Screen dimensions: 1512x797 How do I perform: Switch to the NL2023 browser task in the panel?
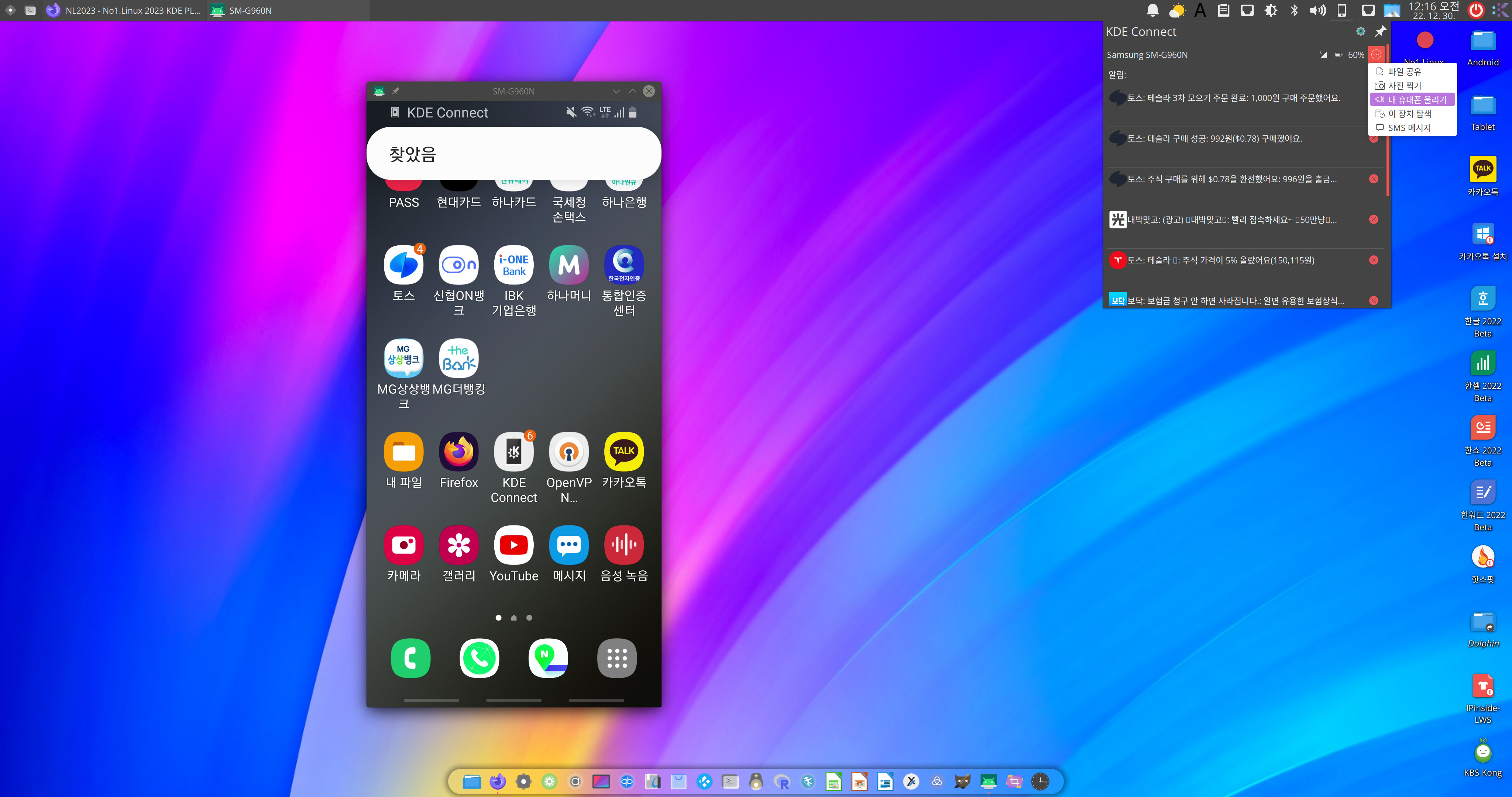click(124, 10)
